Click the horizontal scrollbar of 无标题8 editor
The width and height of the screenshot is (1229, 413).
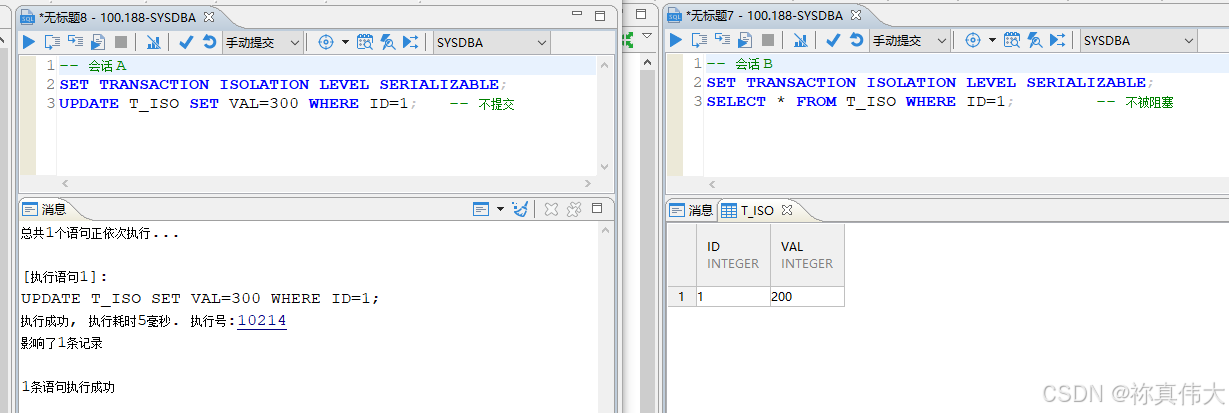pyautogui.click(x=328, y=184)
